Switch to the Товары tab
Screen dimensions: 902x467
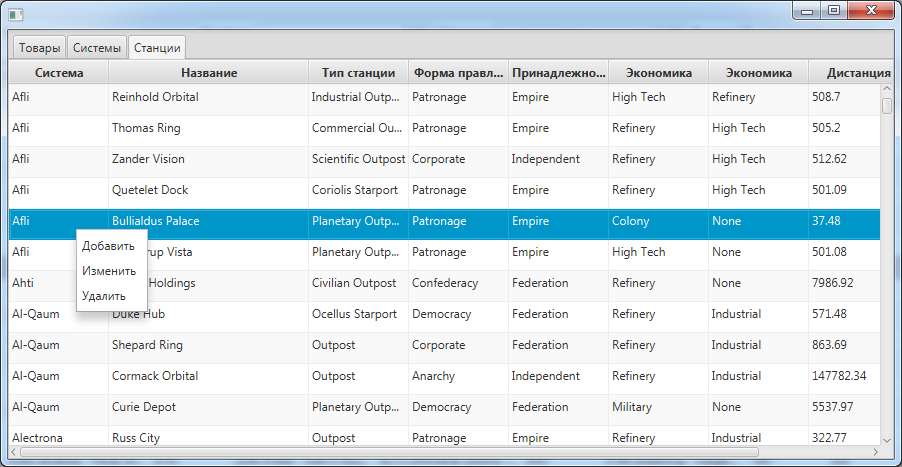(39, 48)
